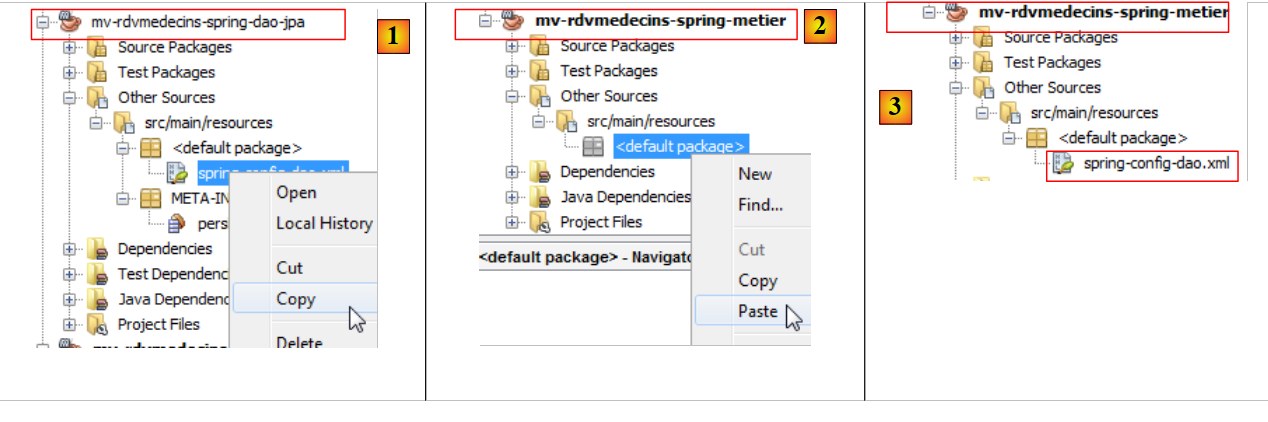Open the New submenu in context menu
Viewport: 1268px width, 422px height.
[755, 174]
